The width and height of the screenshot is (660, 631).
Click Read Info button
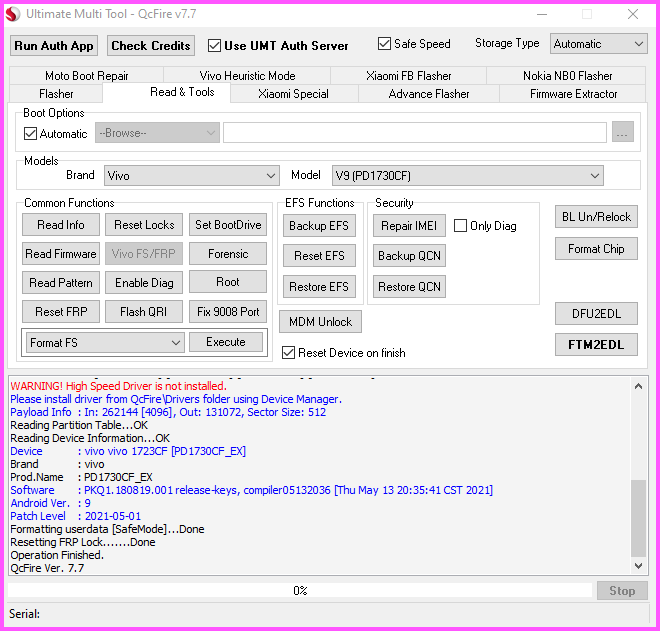[x=61, y=225]
